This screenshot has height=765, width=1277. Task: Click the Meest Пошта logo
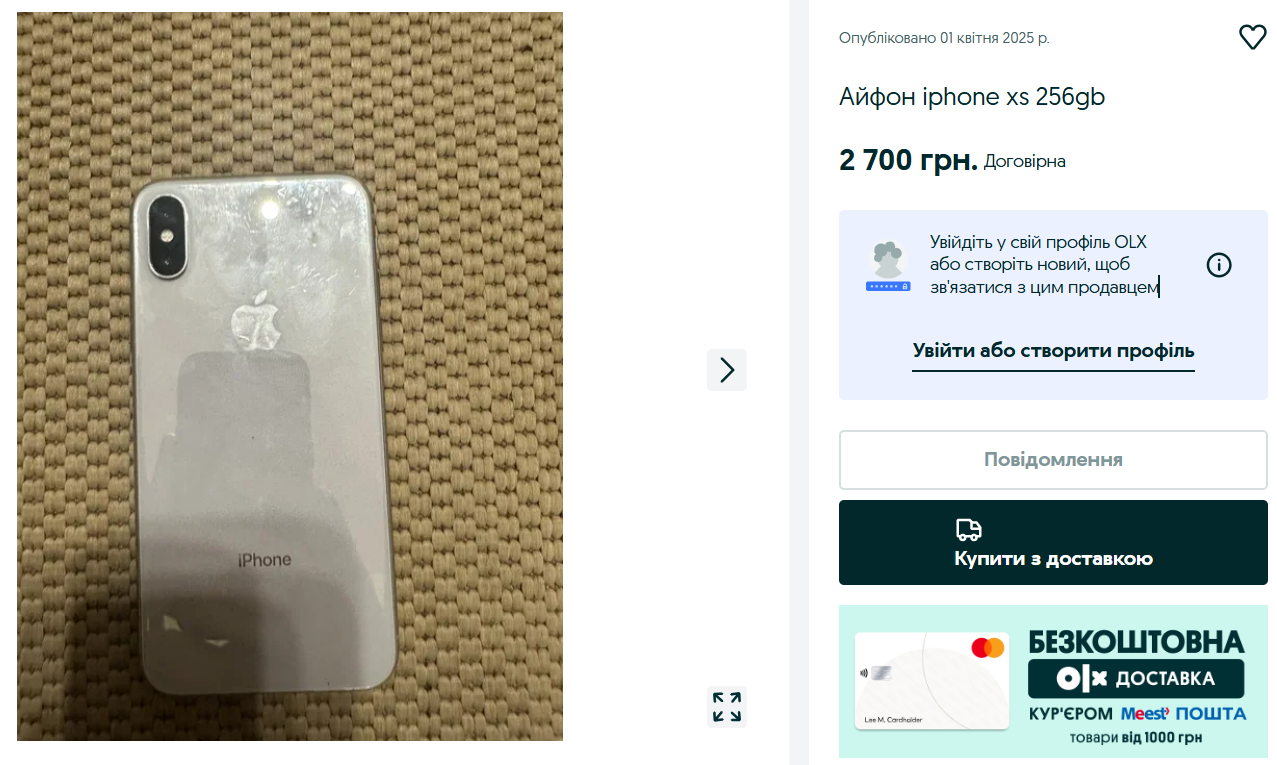(x=1183, y=714)
